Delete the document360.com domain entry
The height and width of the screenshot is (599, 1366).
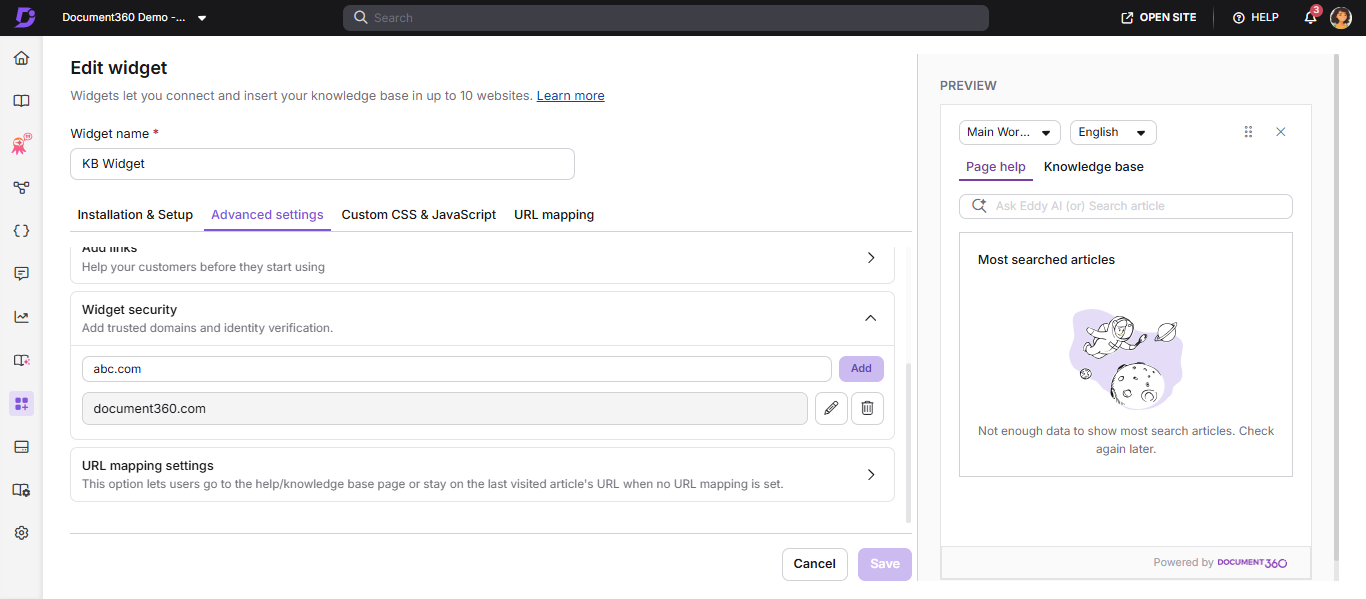tap(867, 408)
